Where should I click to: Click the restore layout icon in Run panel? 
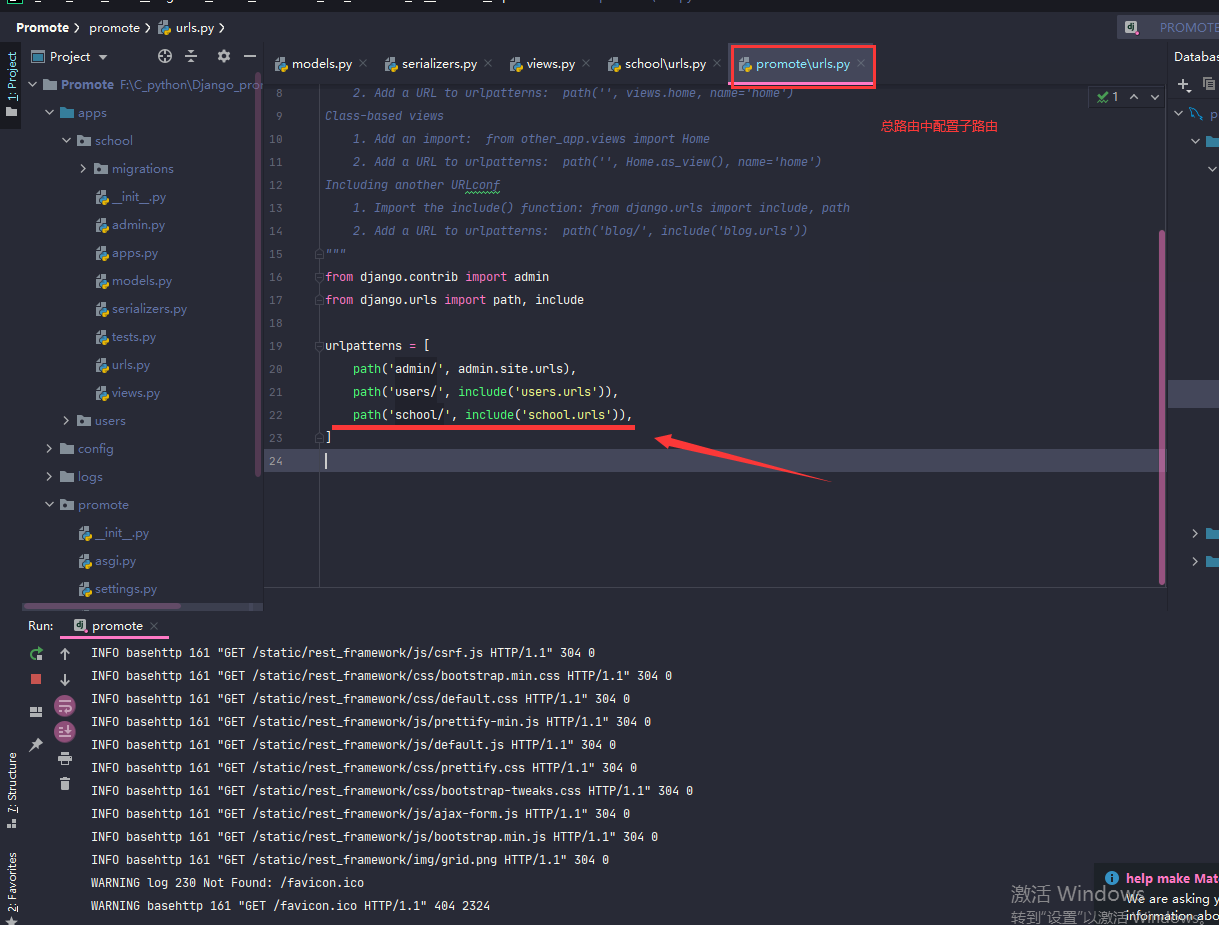click(36, 712)
